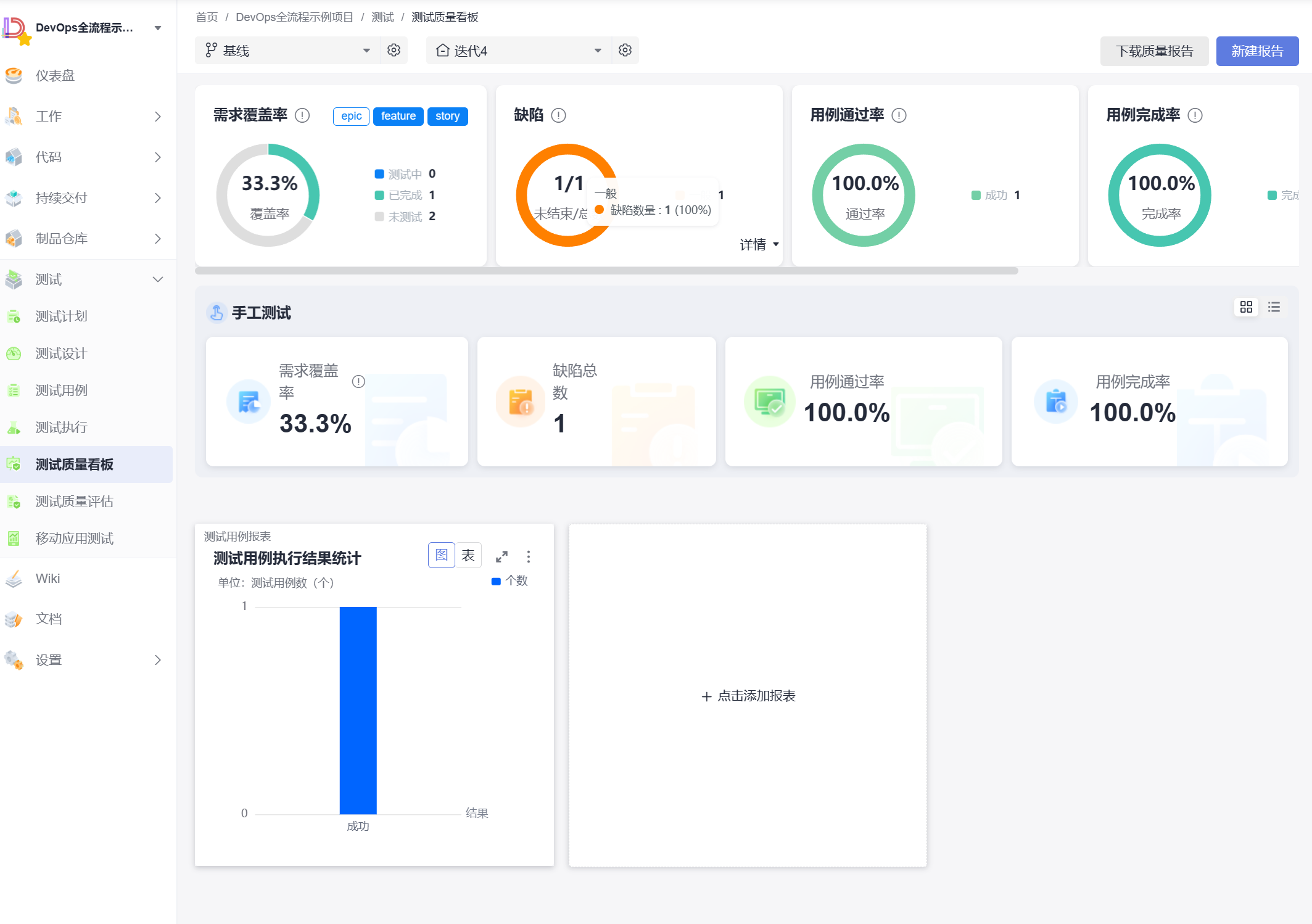Image resolution: width=1312 pixels, height=924 pixels.
Task: Open settings gear next to 基线 selector
Action: tap(394, 50)
